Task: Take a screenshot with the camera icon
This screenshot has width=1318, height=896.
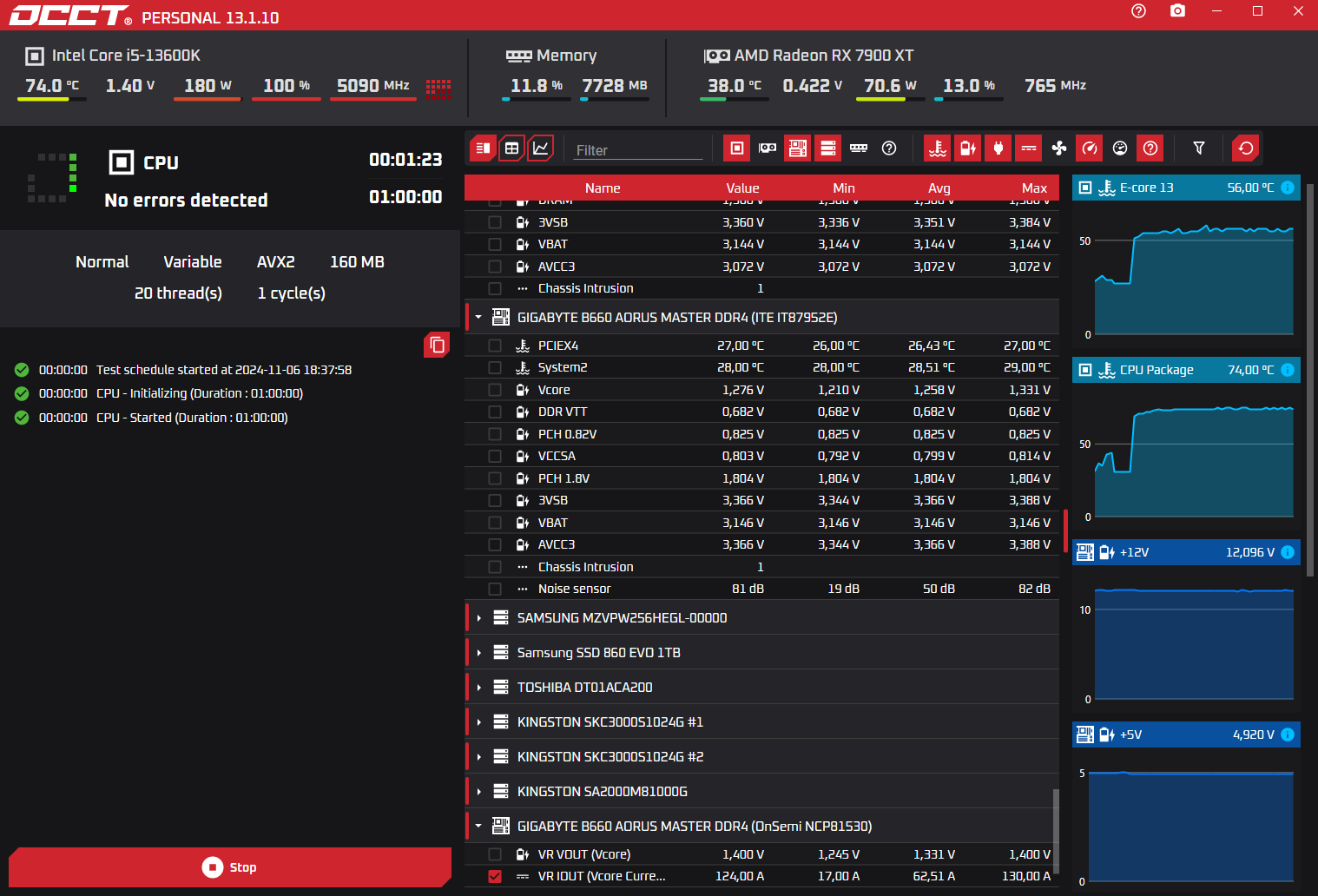Action: [x=1177, y=10]
